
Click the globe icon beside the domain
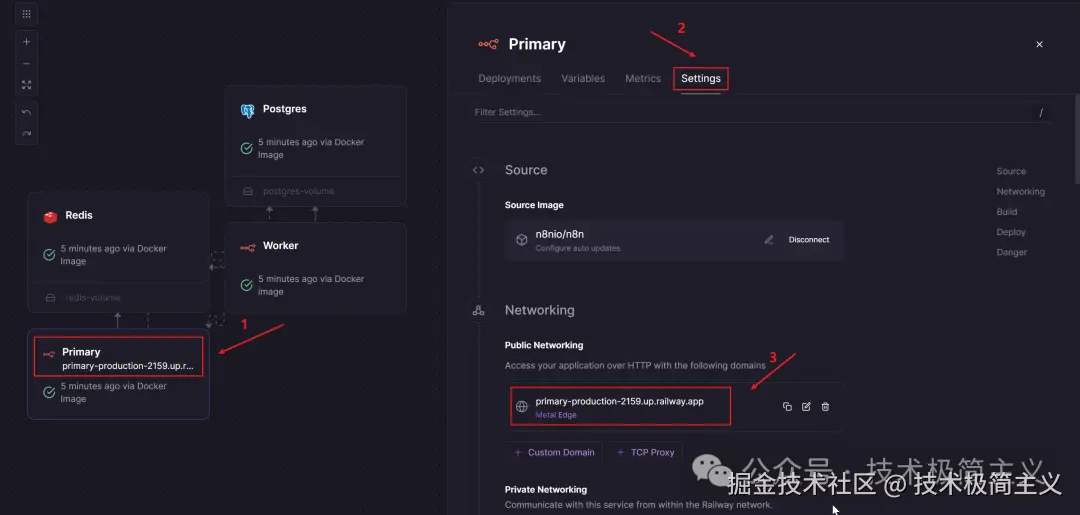pyautogui.click(x=522, y=407)
